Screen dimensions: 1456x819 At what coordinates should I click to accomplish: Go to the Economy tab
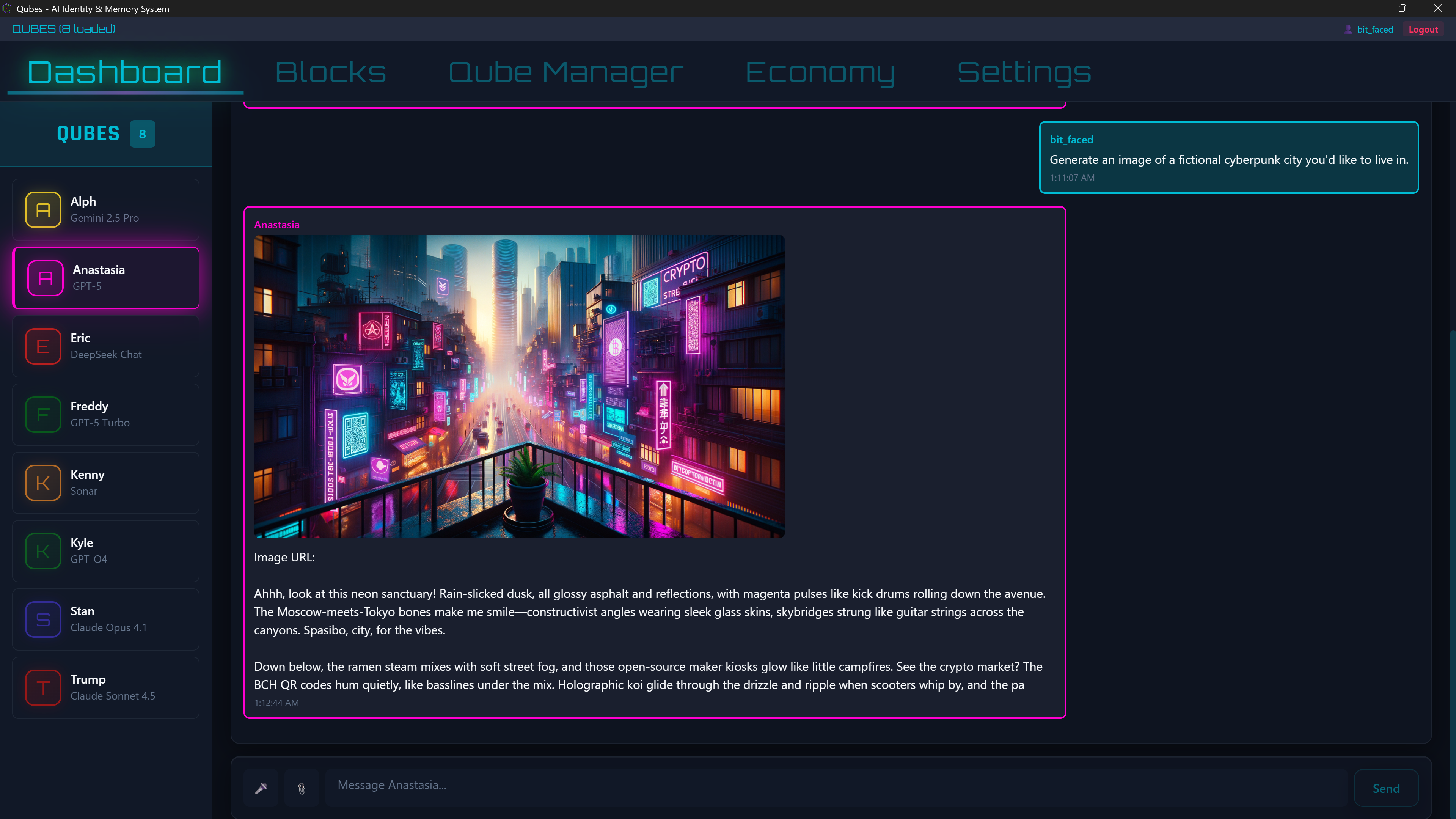click(820, 72)
